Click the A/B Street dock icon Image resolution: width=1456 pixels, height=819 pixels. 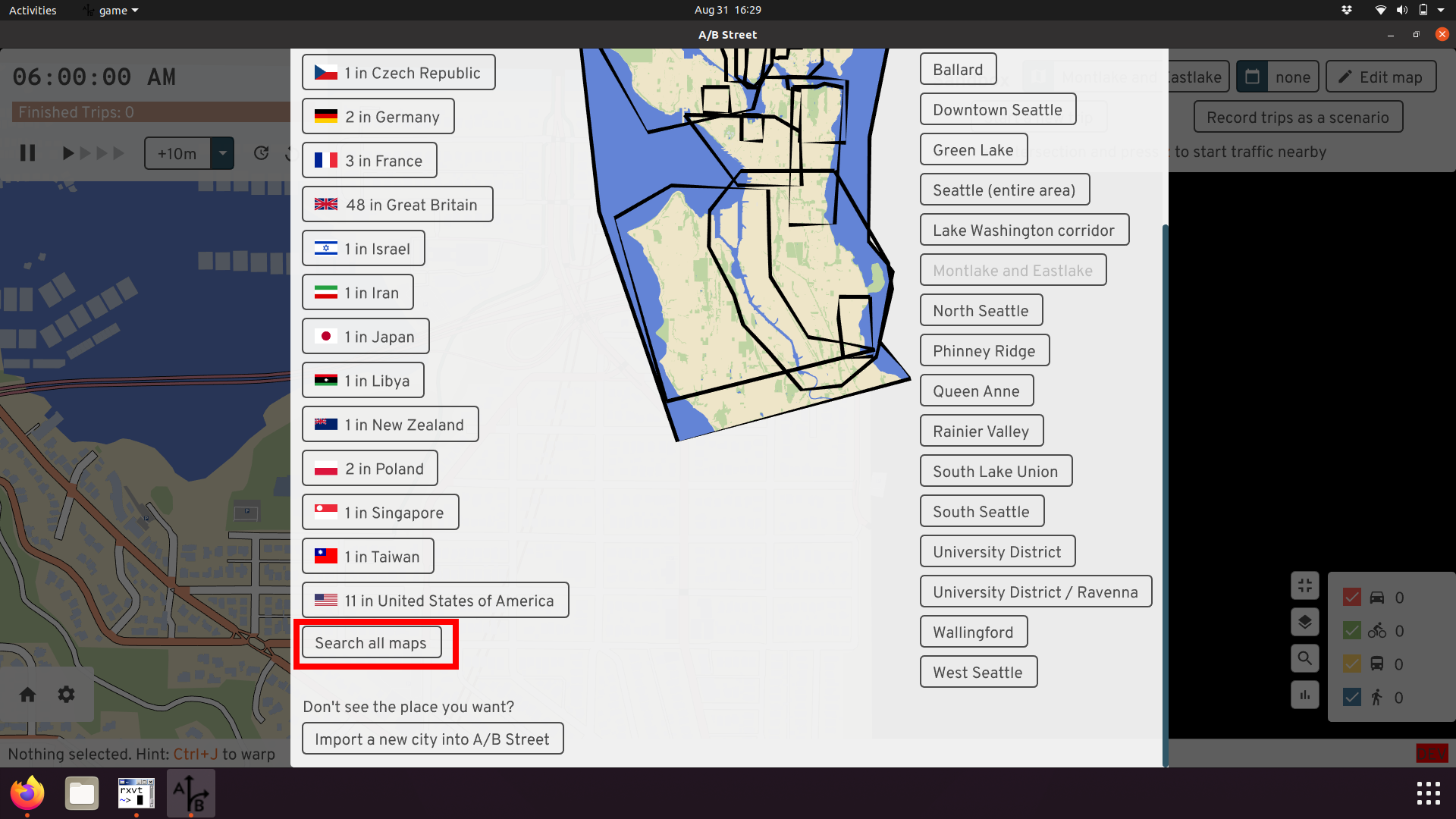pos(191,793)
